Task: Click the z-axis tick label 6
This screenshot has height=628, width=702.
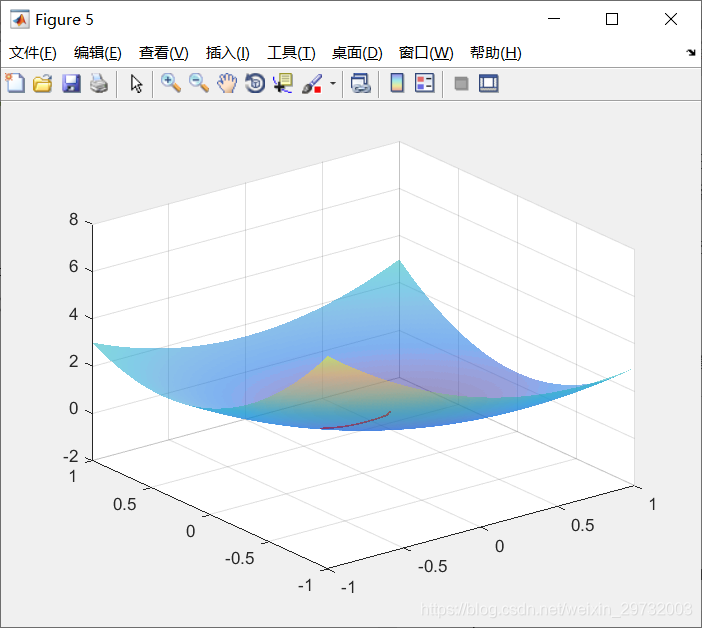Action: 73,267
